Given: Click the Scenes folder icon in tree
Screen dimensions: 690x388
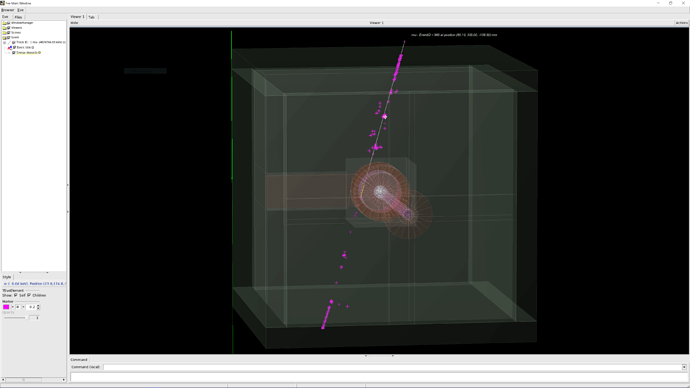Looking at the screenshot, I should click(4, 33).
